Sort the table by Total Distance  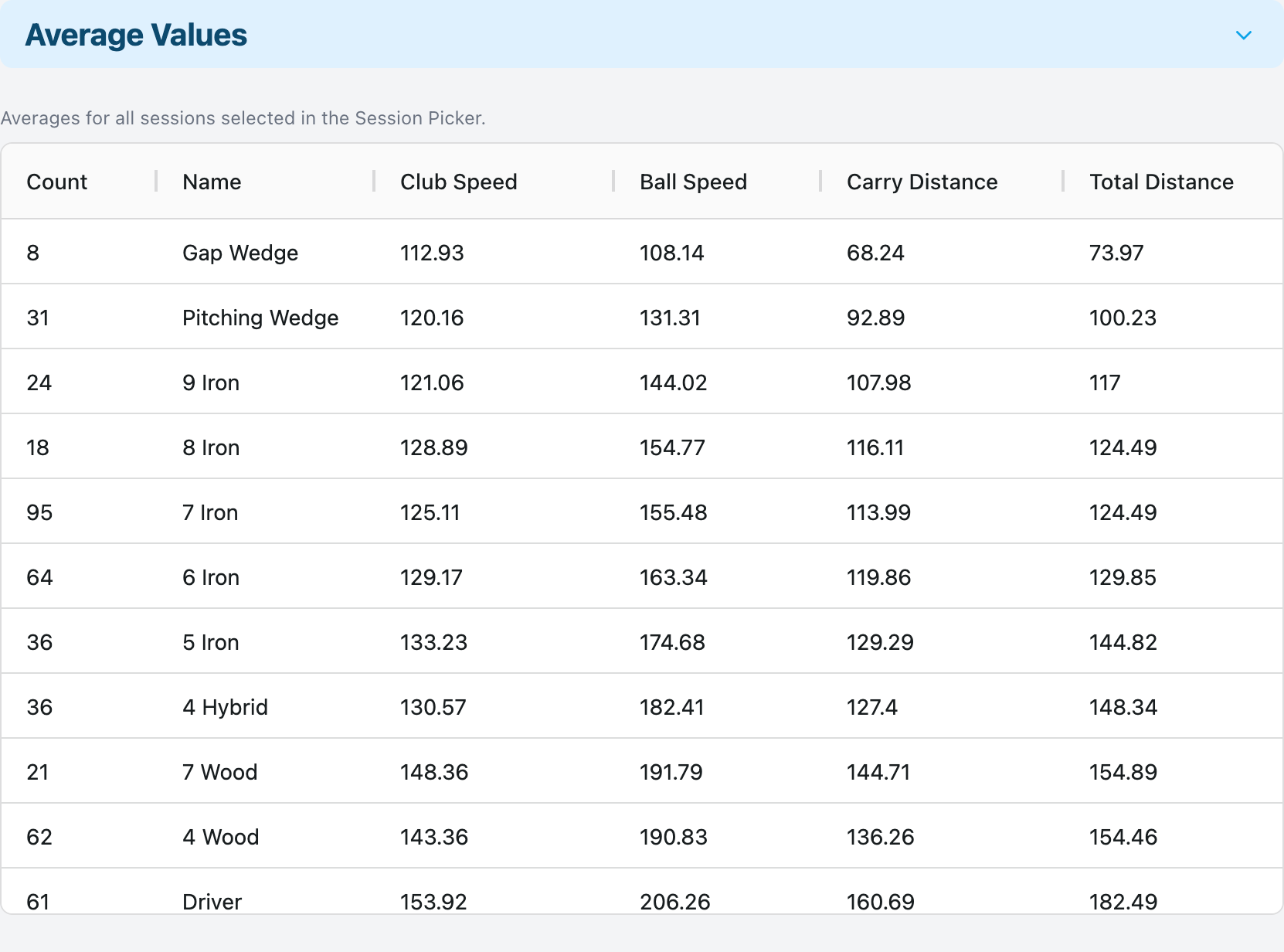1161,182
